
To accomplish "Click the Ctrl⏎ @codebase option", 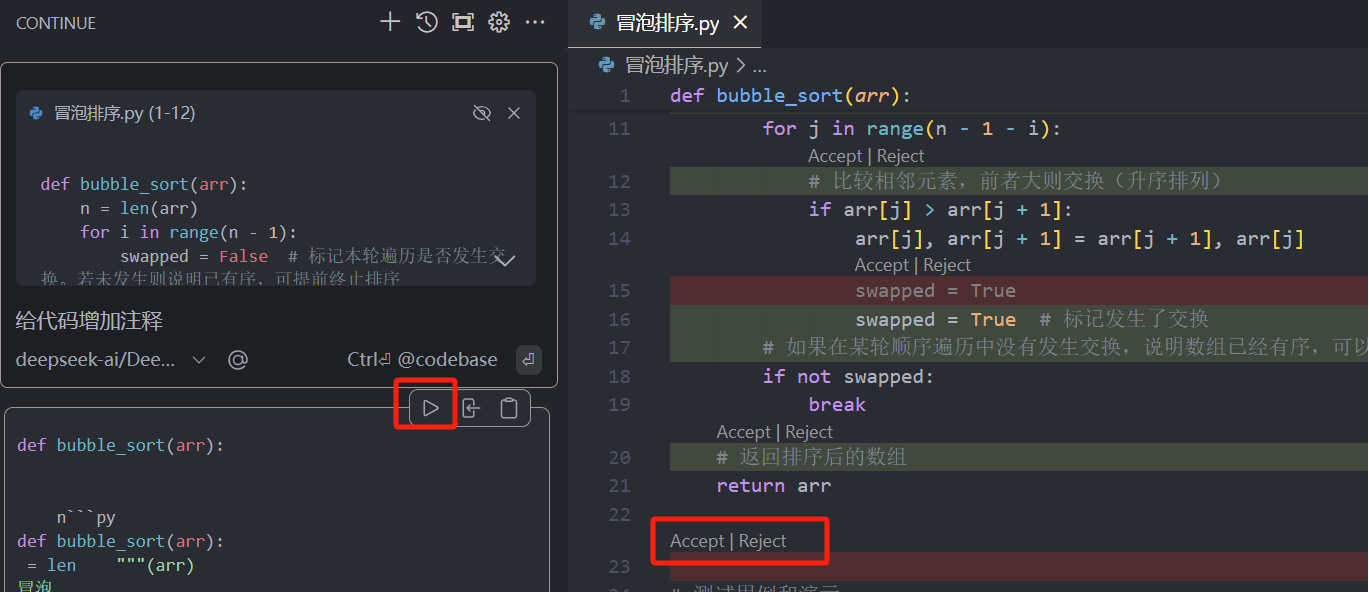I will 422,359.
